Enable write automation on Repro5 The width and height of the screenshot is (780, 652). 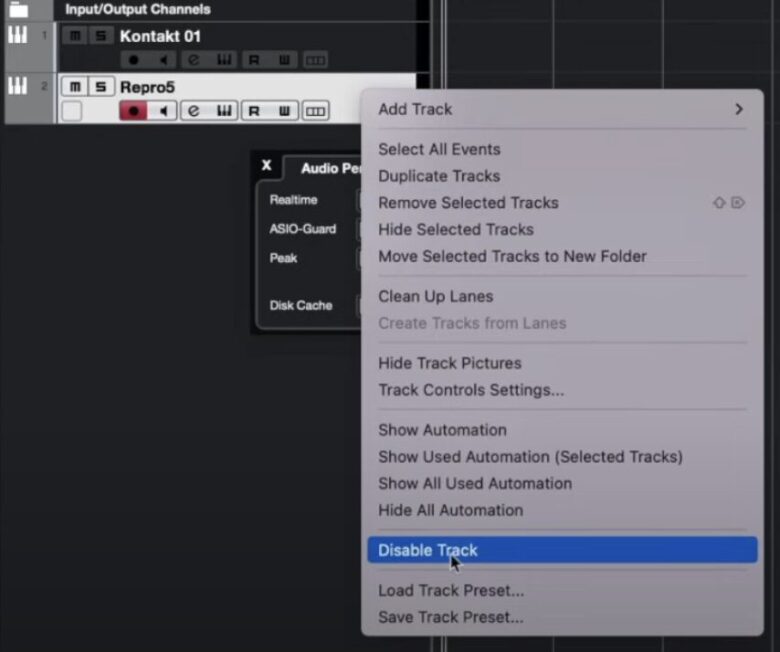point(284,111)
